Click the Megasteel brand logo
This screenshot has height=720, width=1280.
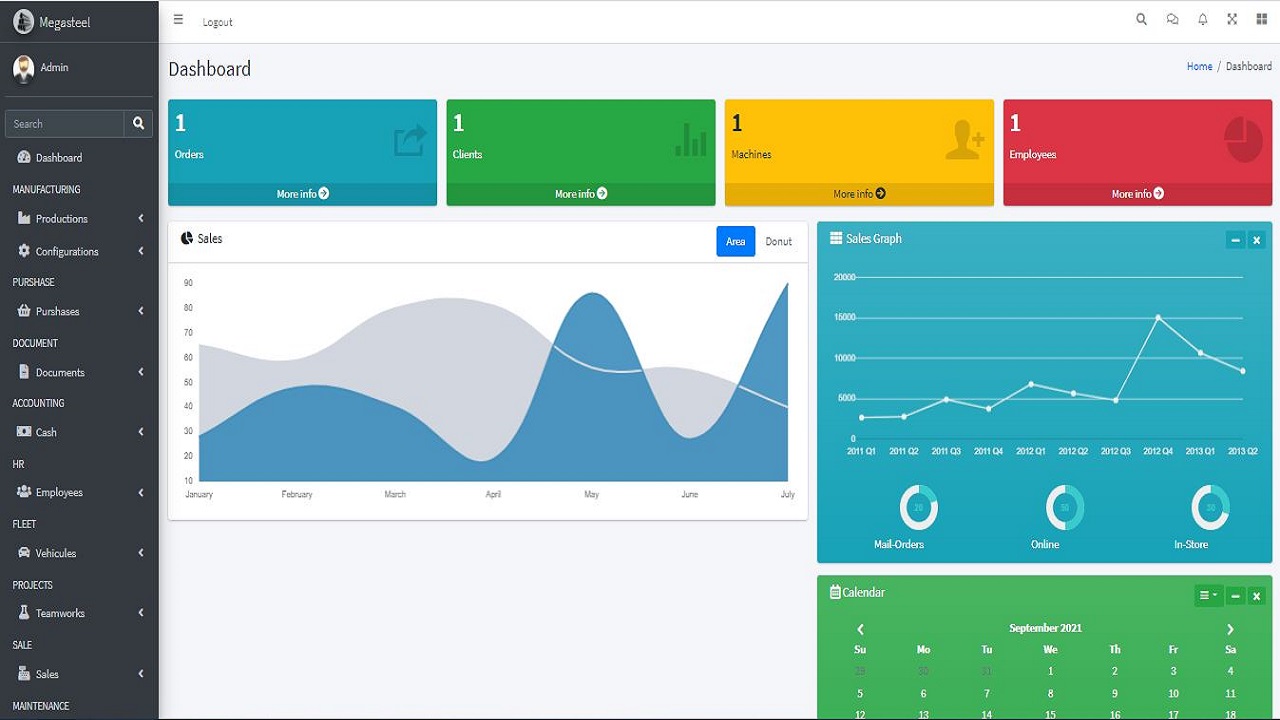click(x=24, y=22)
